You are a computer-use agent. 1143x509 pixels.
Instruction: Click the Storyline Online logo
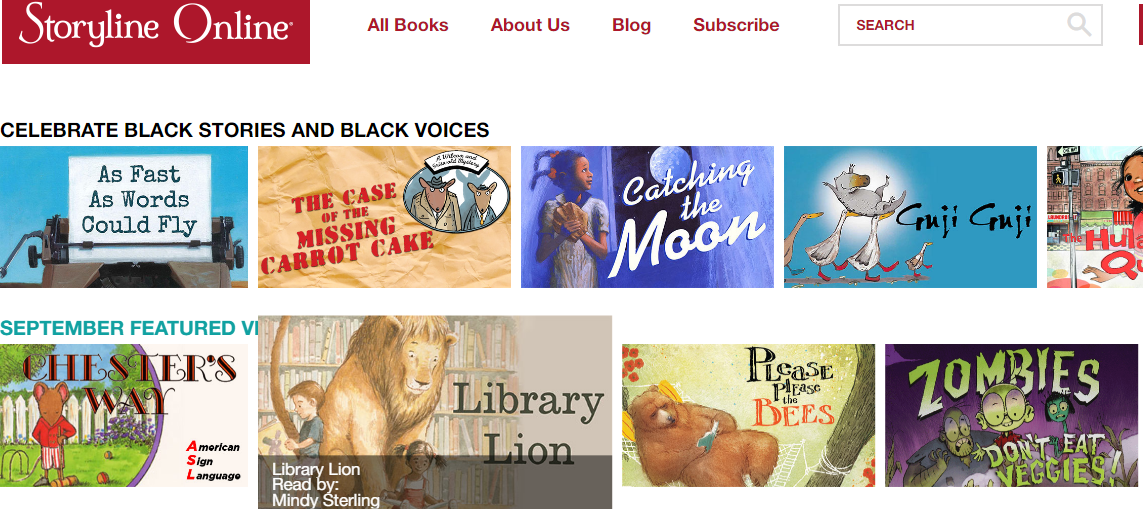coord(155,31)
